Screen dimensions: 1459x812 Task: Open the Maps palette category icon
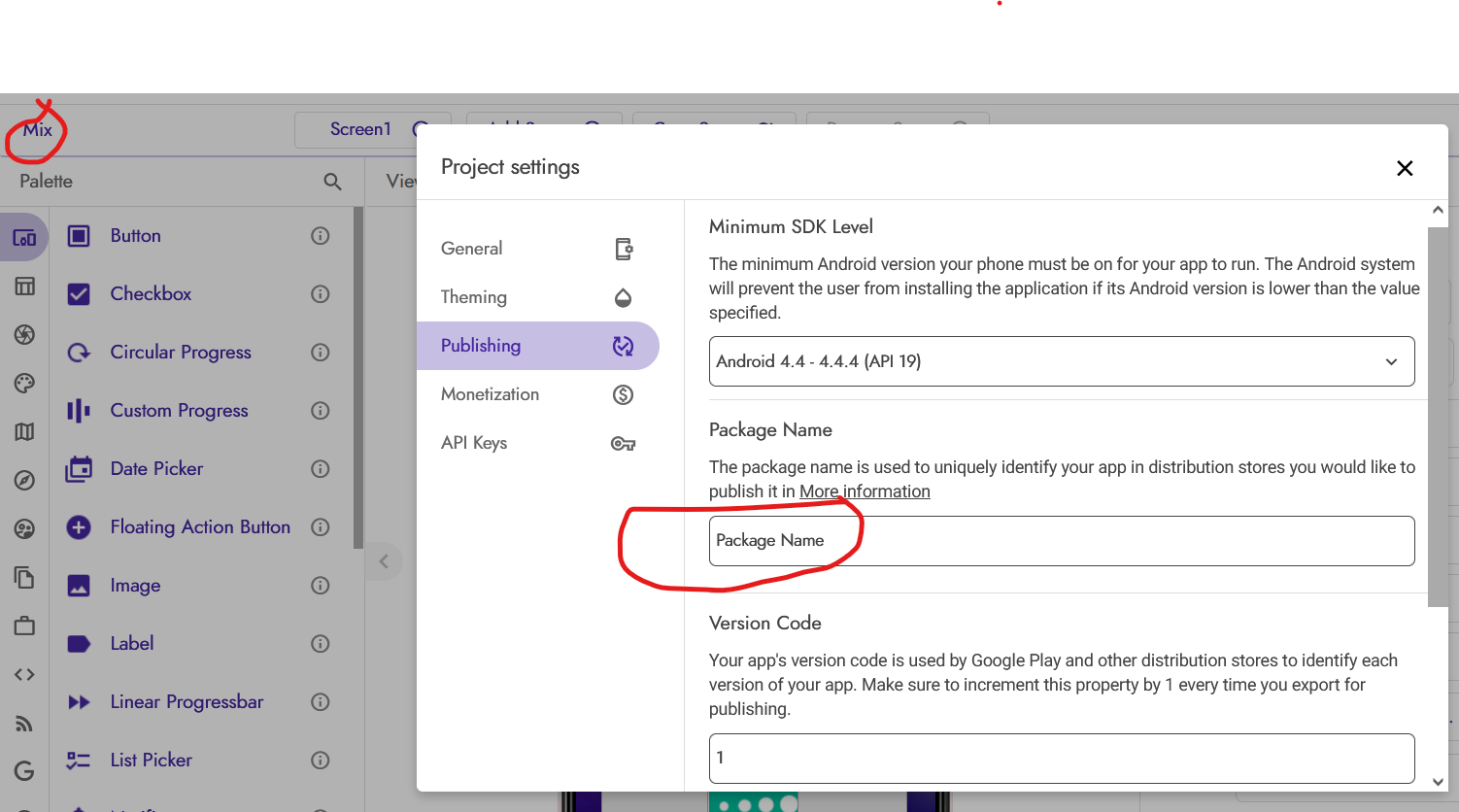[24, 431]
